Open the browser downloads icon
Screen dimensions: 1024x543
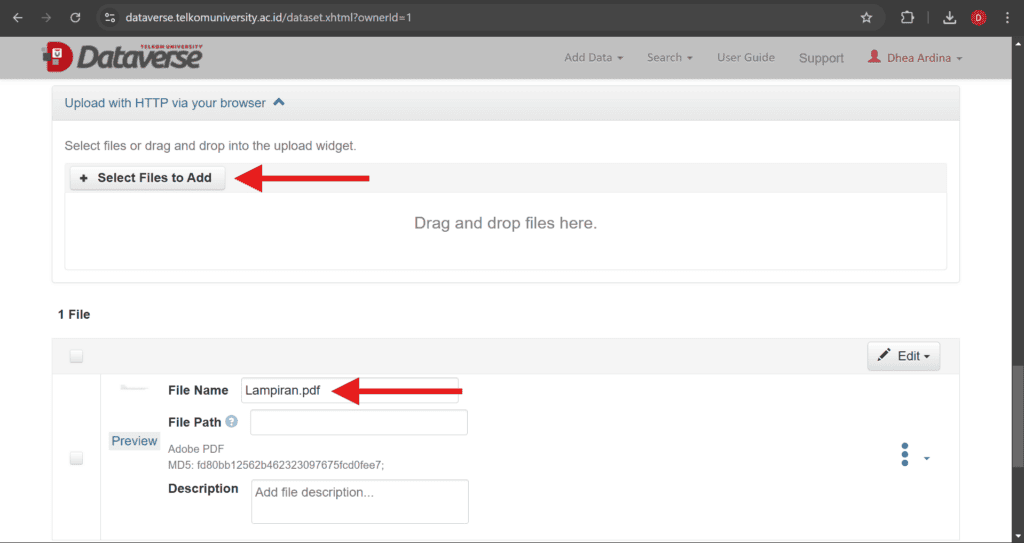pos(950,18)
